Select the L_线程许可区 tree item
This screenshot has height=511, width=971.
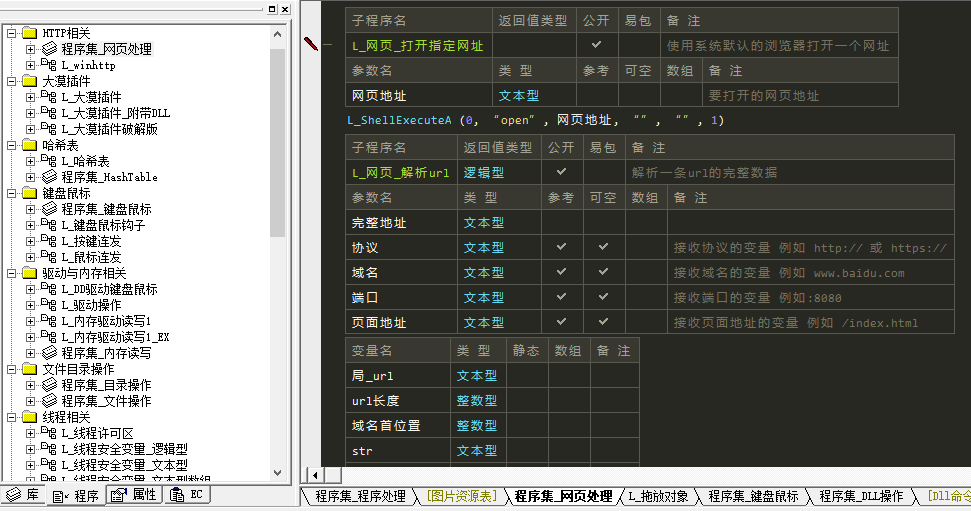[x=97, y=433]
